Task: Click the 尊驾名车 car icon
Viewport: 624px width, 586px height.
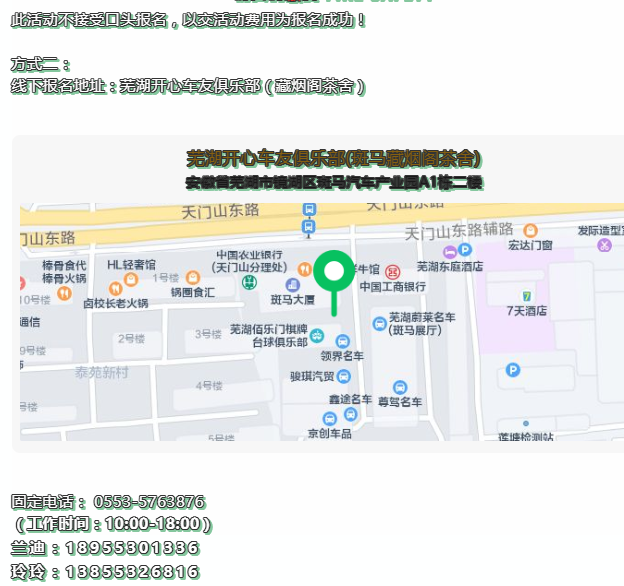Action: [x=400, y=387]
